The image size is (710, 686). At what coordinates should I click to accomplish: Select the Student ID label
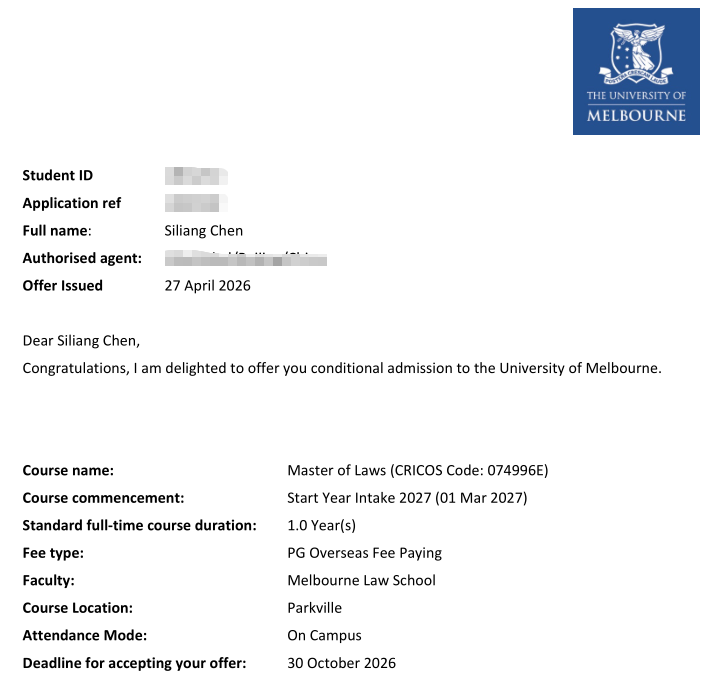58,175
